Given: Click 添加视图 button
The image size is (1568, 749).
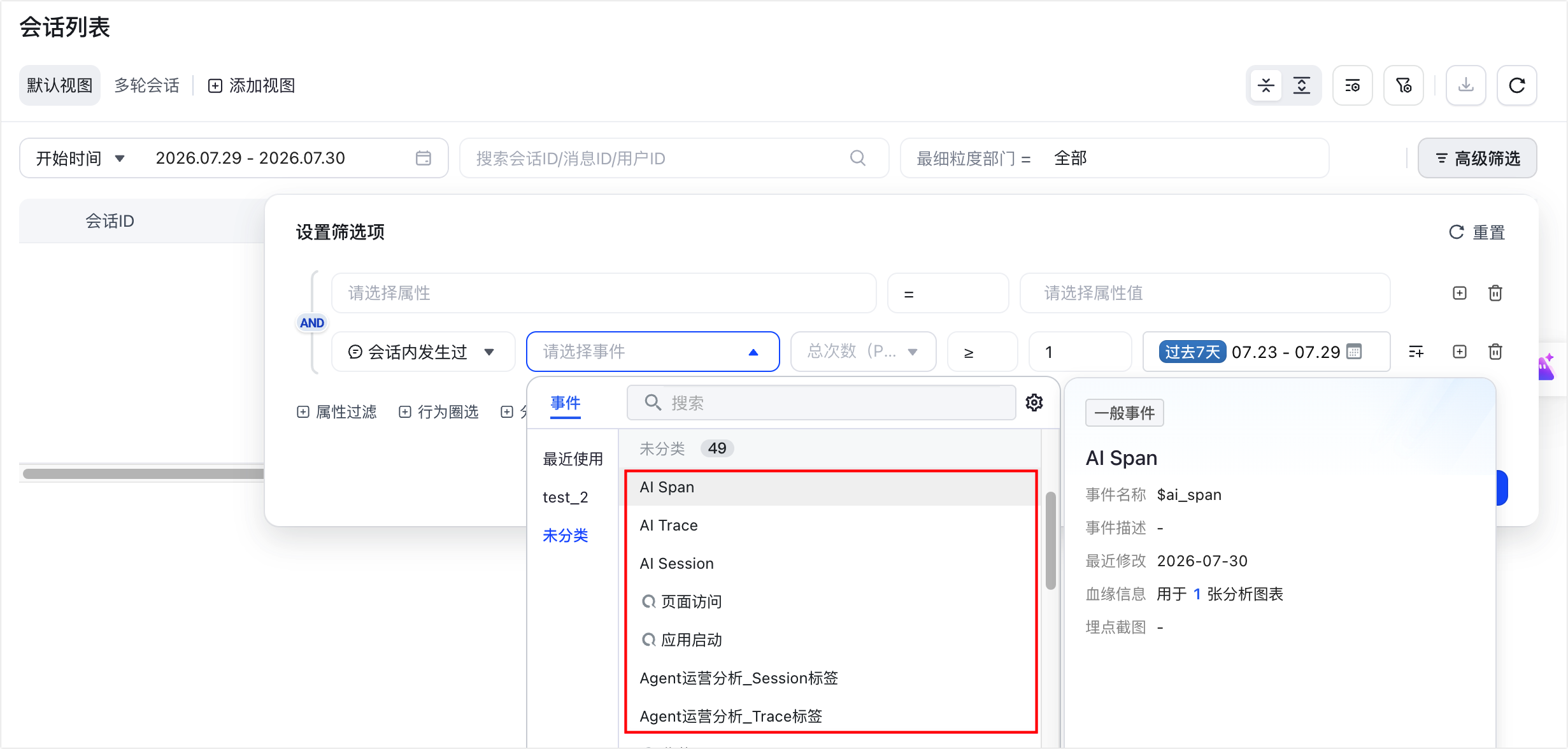Looking at the screenshot, I should point(252,85).
